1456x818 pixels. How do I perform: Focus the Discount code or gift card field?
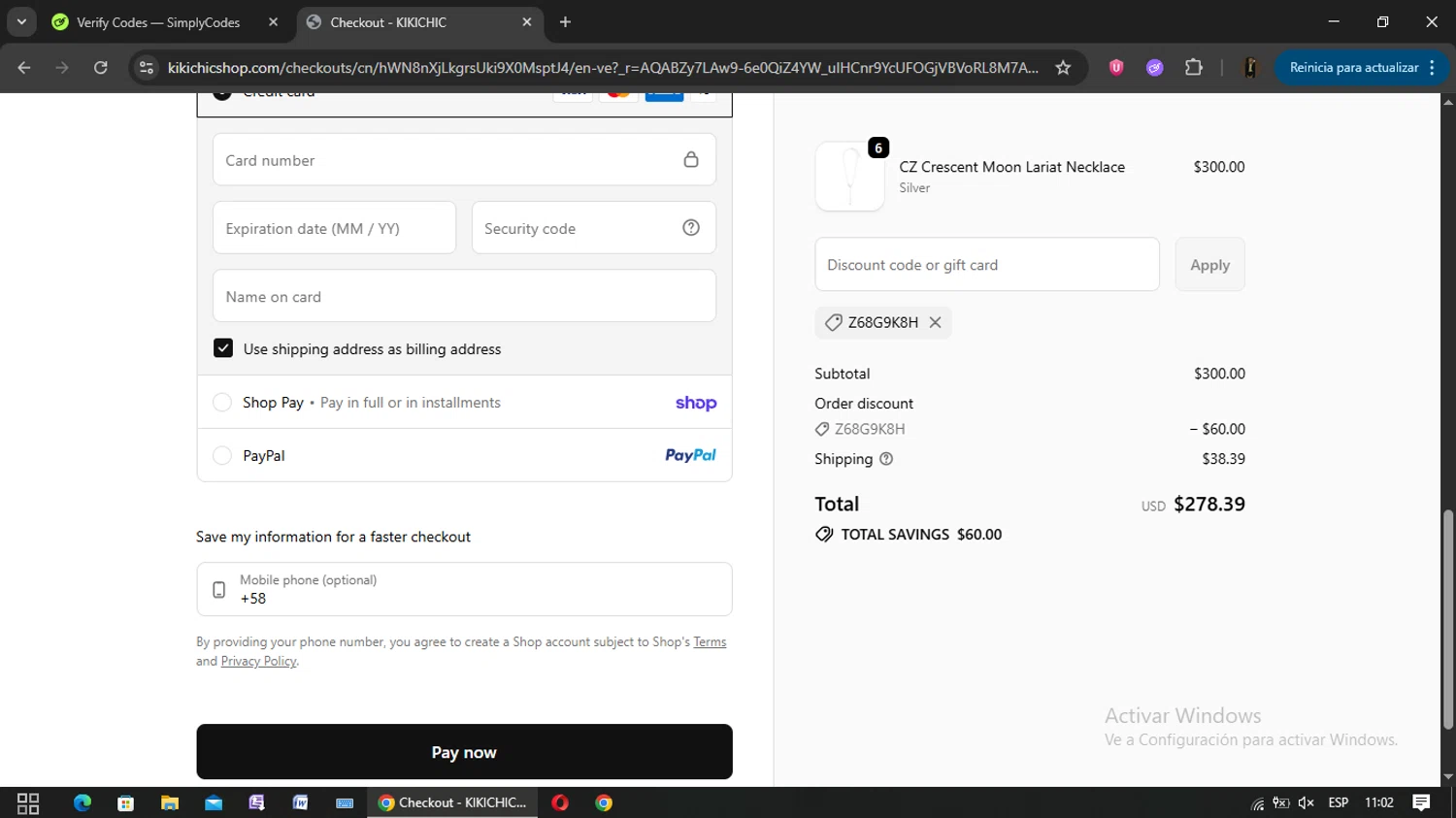(987, 264)
